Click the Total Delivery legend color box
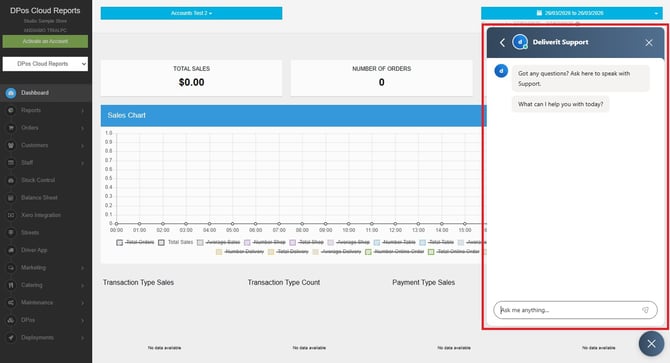 point(270,252)
